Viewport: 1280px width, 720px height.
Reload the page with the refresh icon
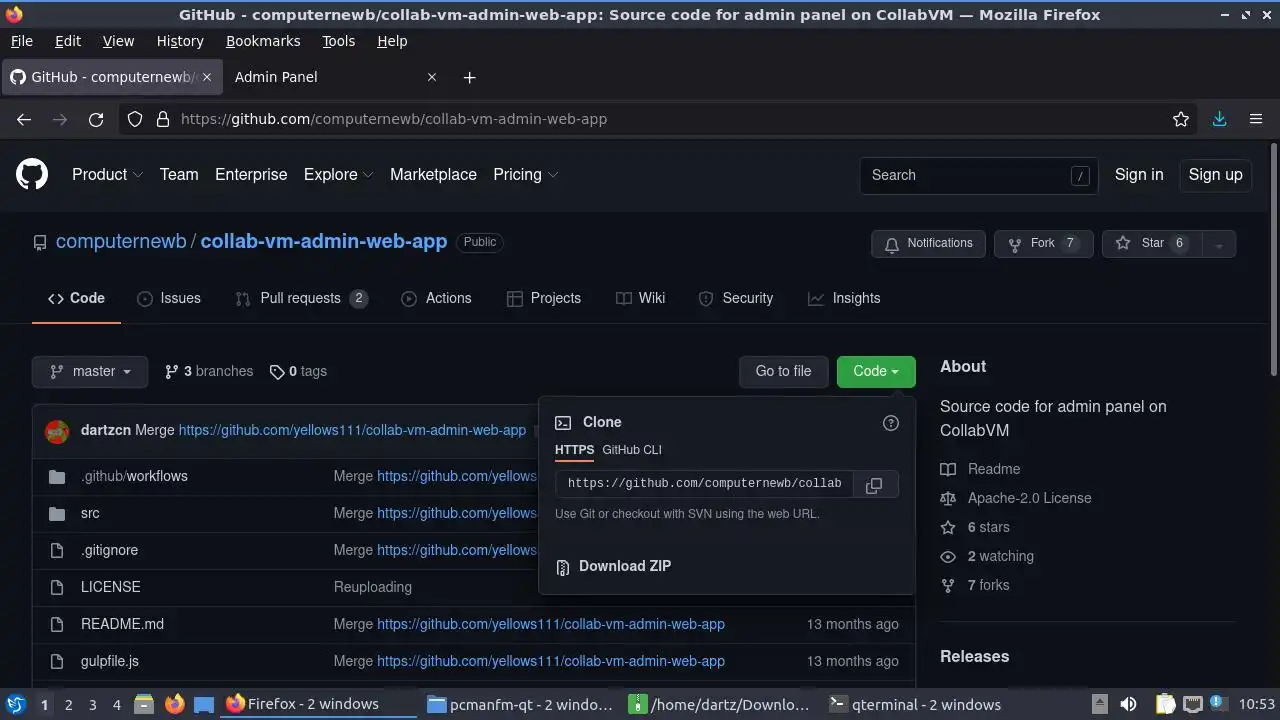96,119
